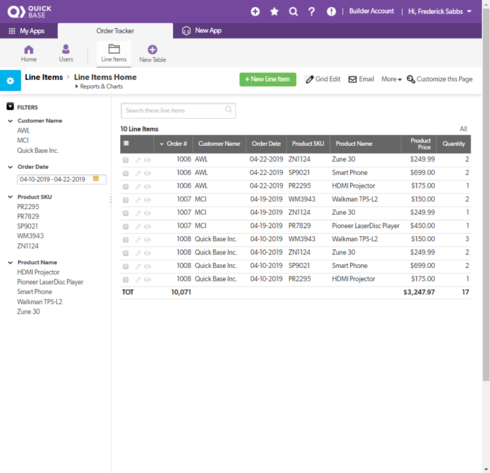The height and width of the screenshot is (473, 490).
Task: Open Home icon in app toolbar
Action: tap(29, 50)
